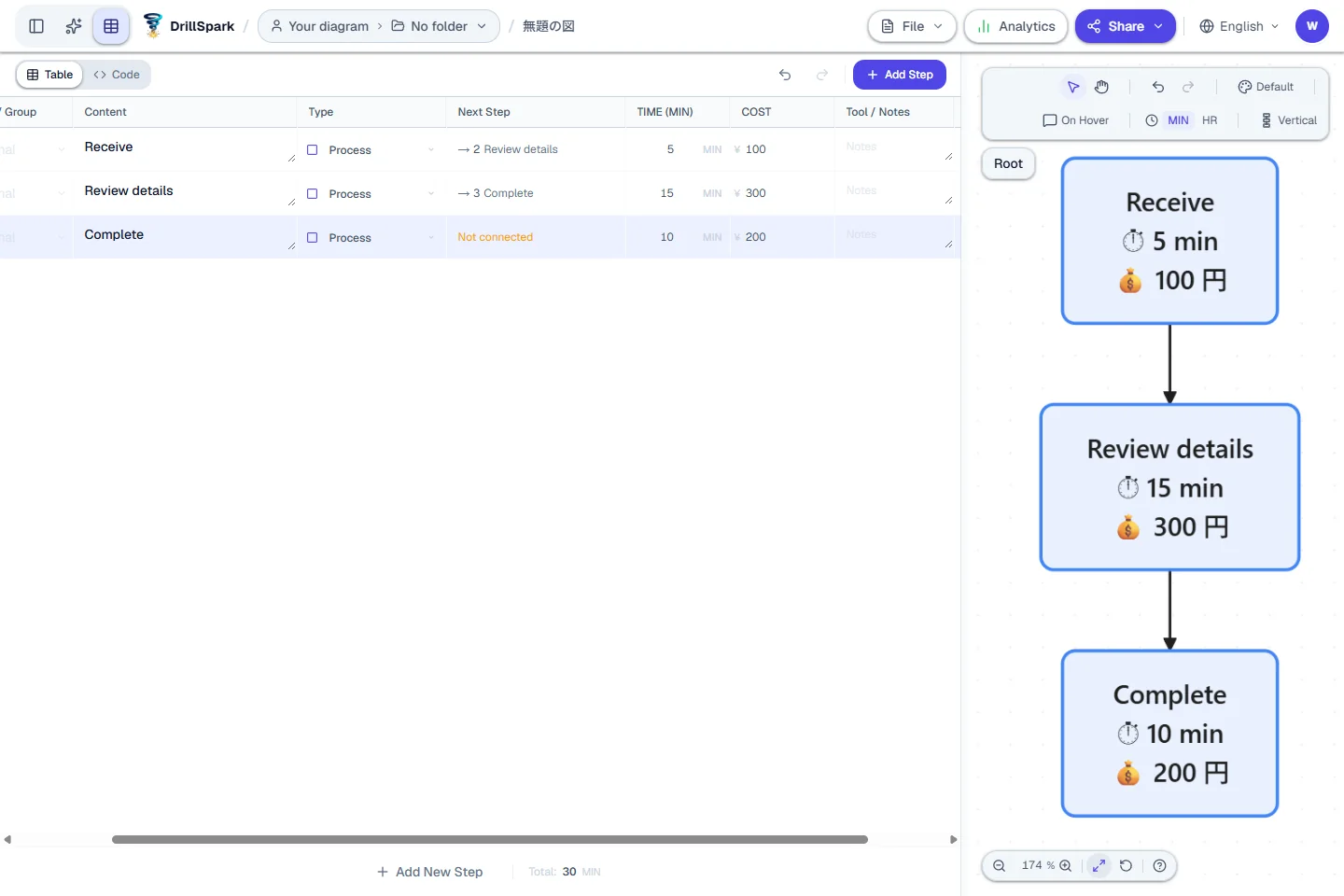The height and width of the screenshot is (896, 1344).
Task: Switch layout to Vertical
Action: point(1289,120)
